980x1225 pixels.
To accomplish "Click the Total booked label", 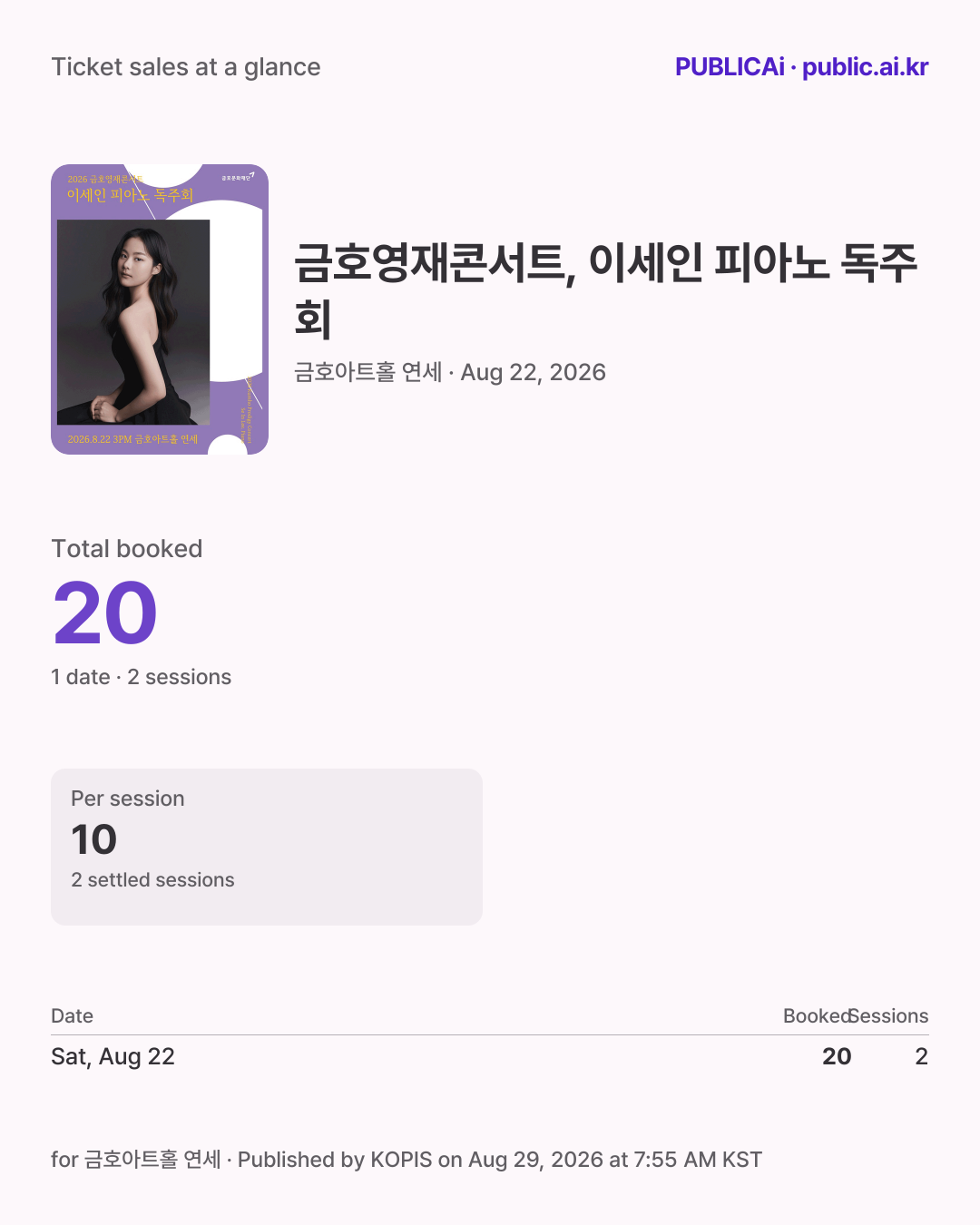I will tap(127, 549).
